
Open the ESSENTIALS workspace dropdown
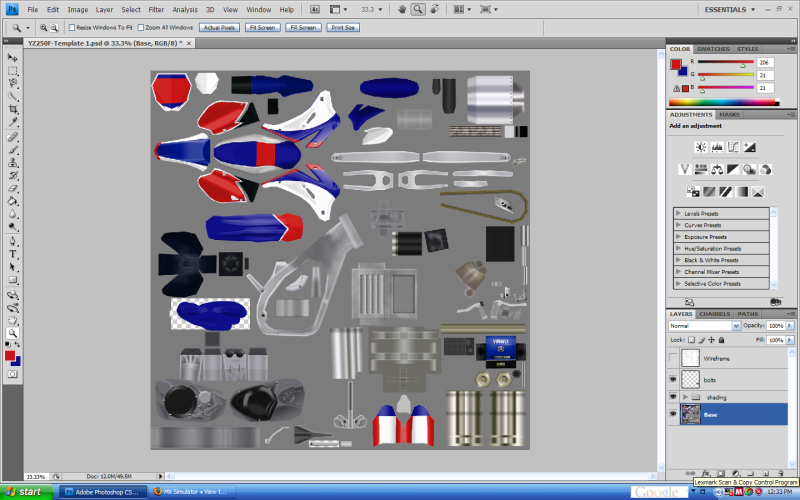730,9
